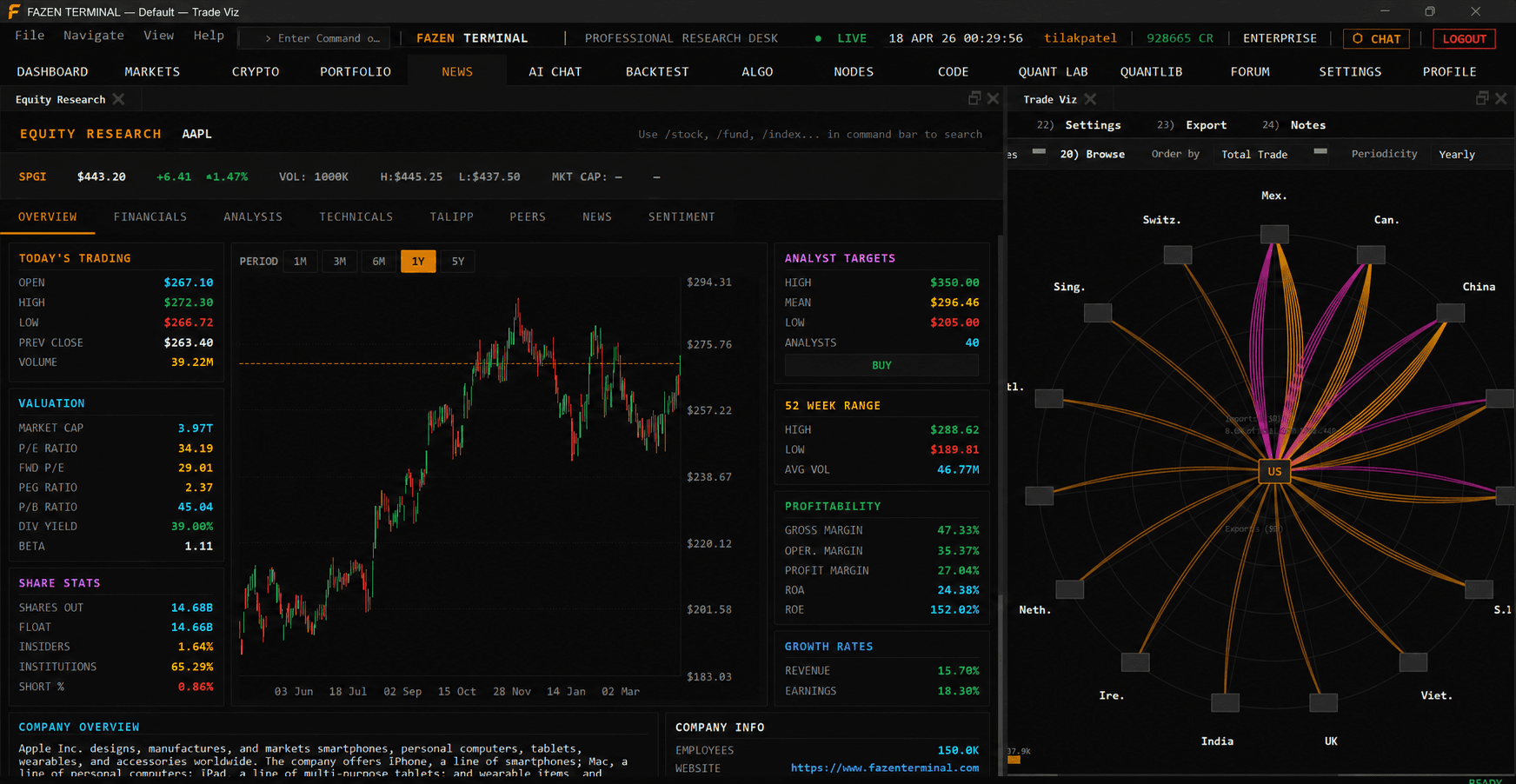Switch to the QUANT LAB tab
Image resolution: width=1516 pixels, height=784 pixels.
click(1053, 71)
